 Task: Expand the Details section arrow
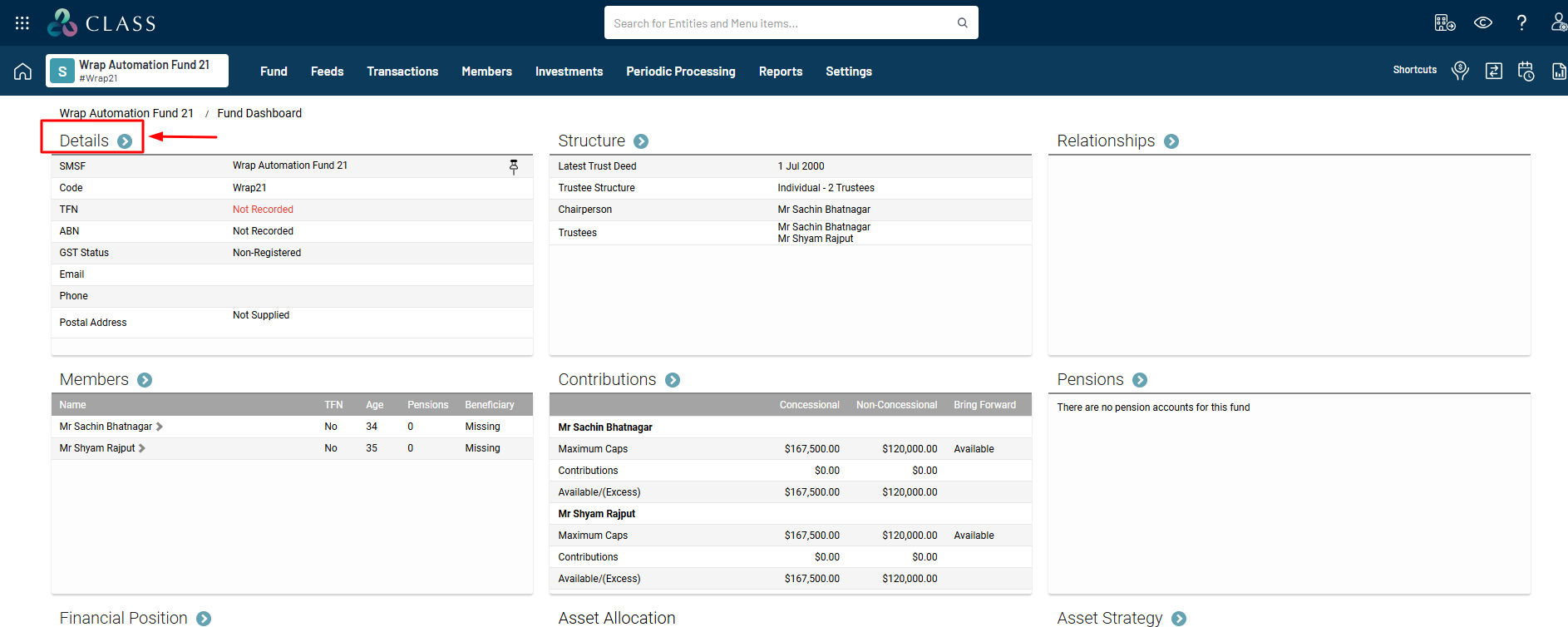125,141
